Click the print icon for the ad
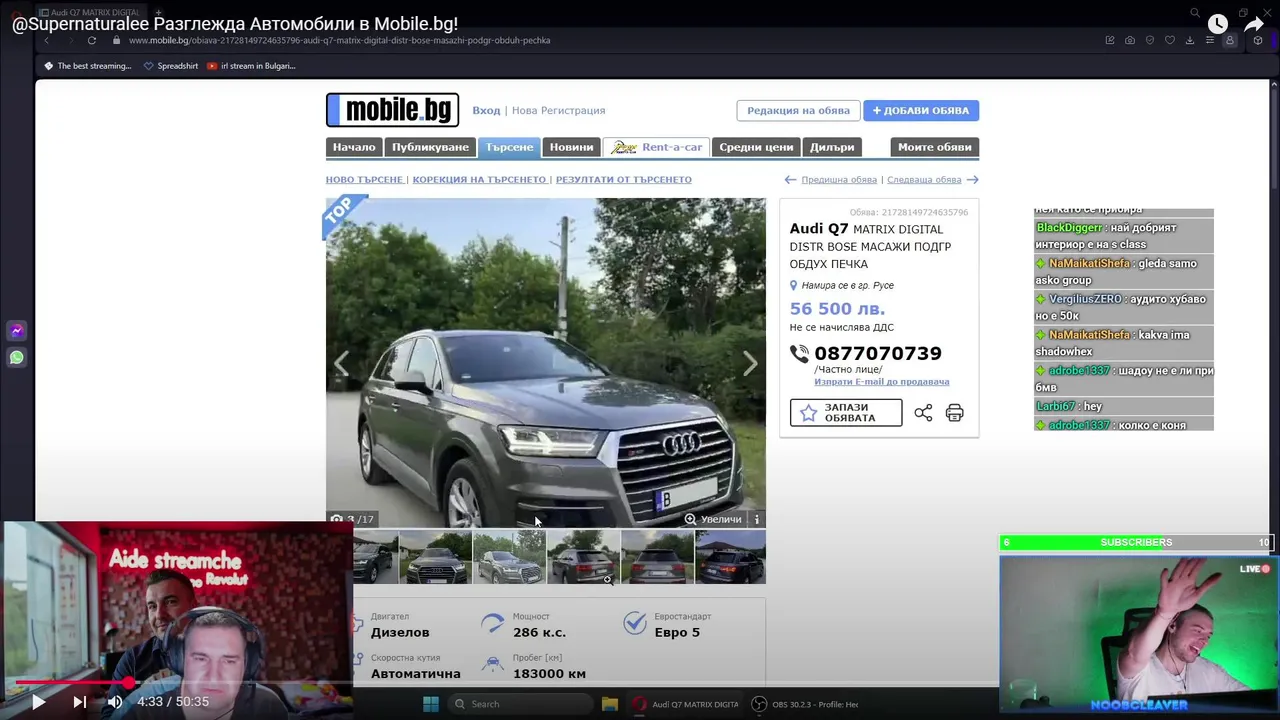This screenshot has height=720, width=1280. [955, 413]
